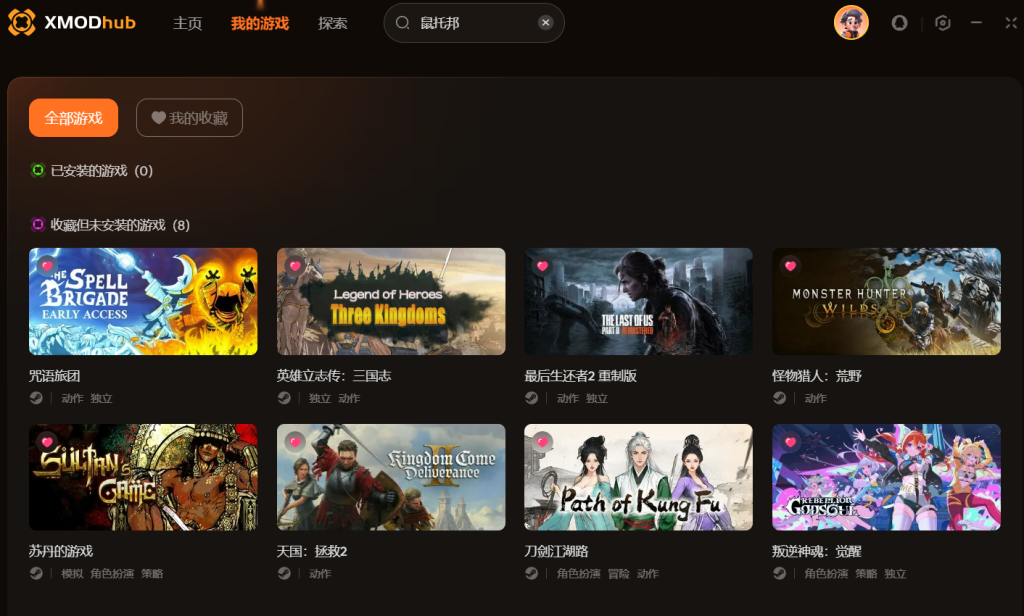
Task: Toggle favorite heart on Monster Hunter Wilds
Action: (790, 266)
